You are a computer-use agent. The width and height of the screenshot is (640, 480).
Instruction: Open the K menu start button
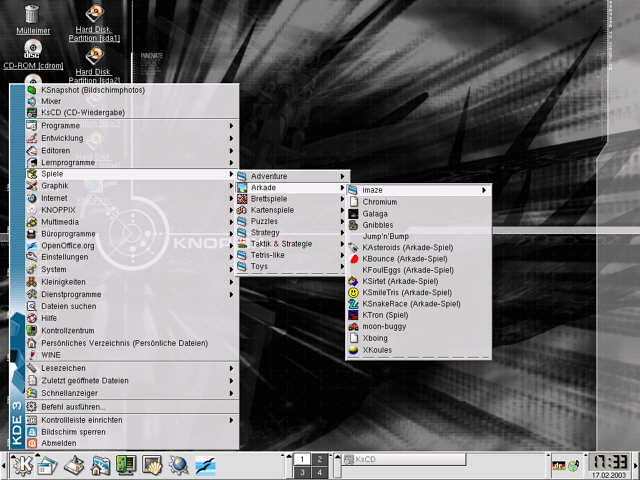tap(22, 465)
